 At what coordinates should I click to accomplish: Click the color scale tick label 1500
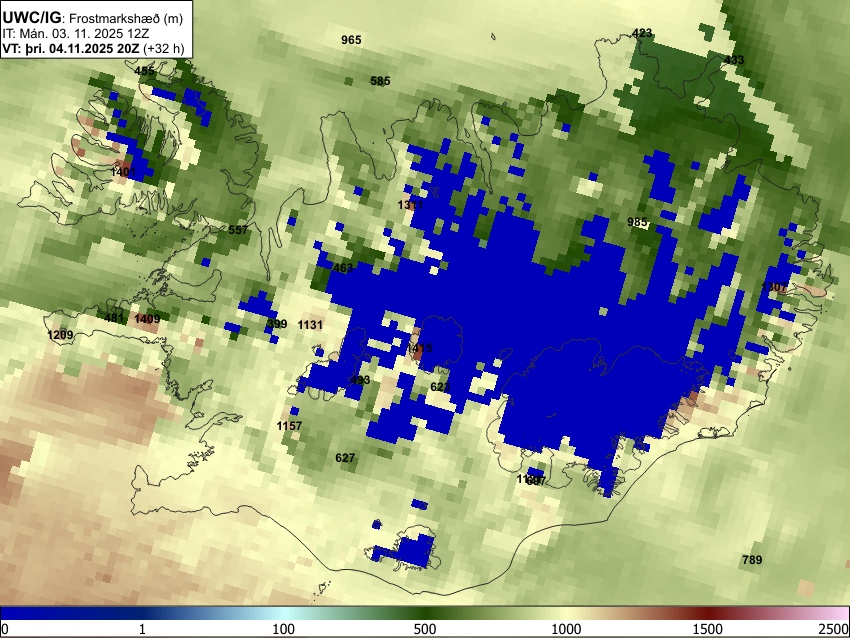coord(707,629)
